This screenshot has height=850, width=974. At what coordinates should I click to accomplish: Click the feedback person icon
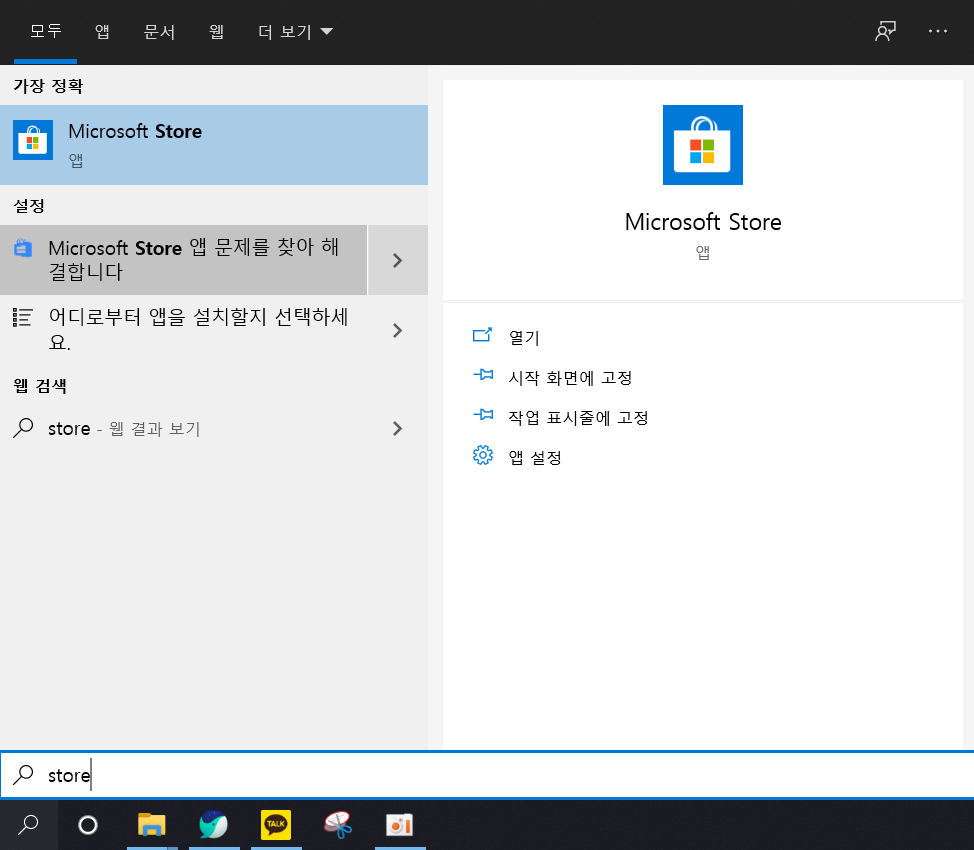click(x=885, y=31)
